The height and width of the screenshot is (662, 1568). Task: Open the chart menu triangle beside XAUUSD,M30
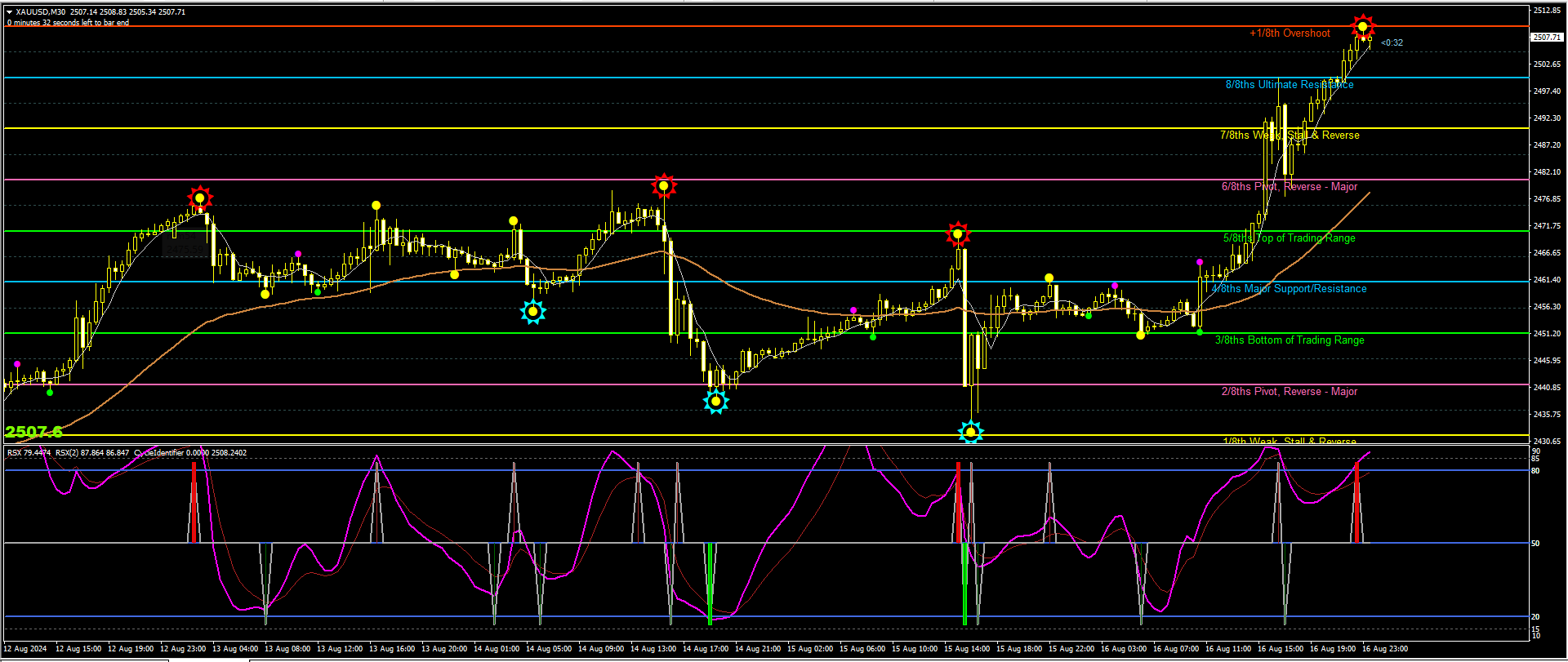(x=10, y=12)
